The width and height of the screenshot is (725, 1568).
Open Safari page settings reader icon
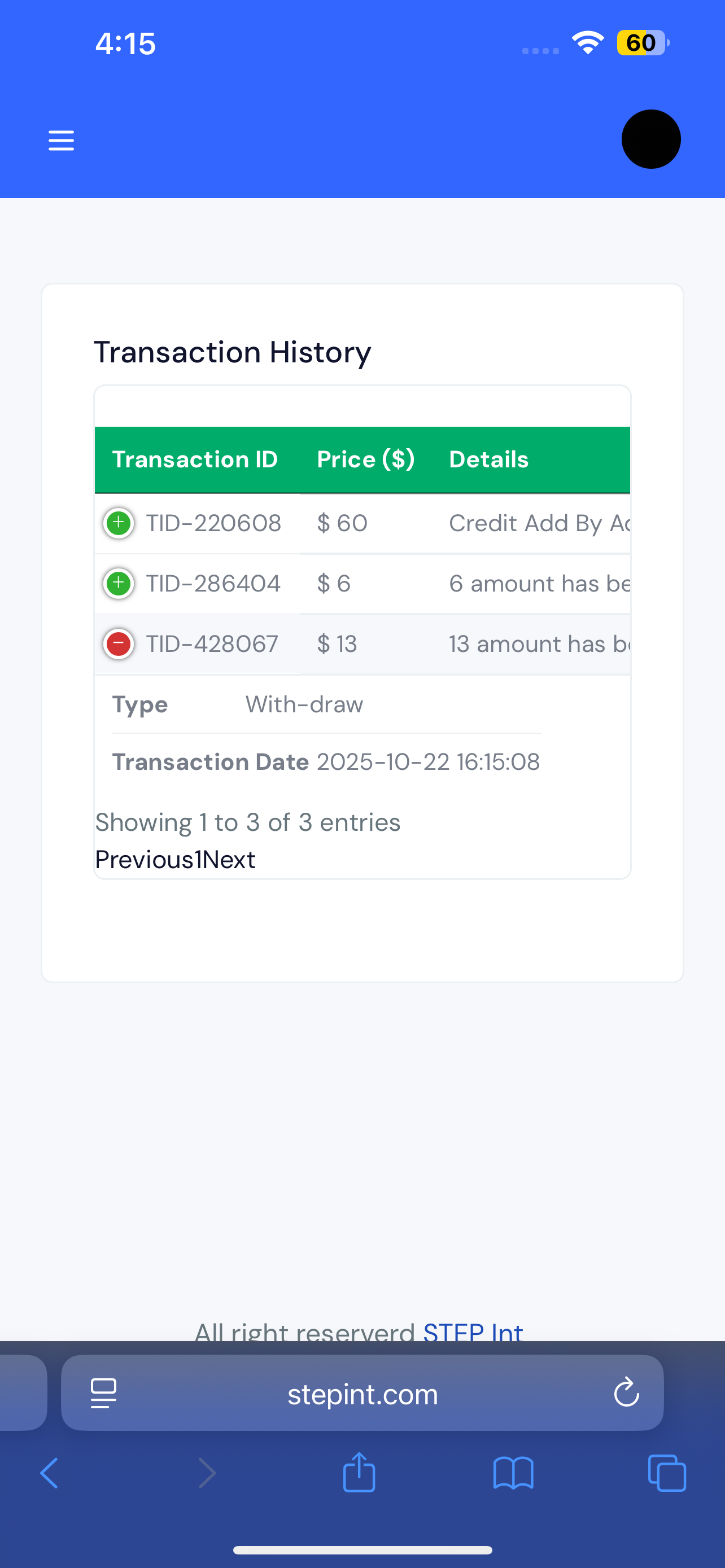point(103,1393)
